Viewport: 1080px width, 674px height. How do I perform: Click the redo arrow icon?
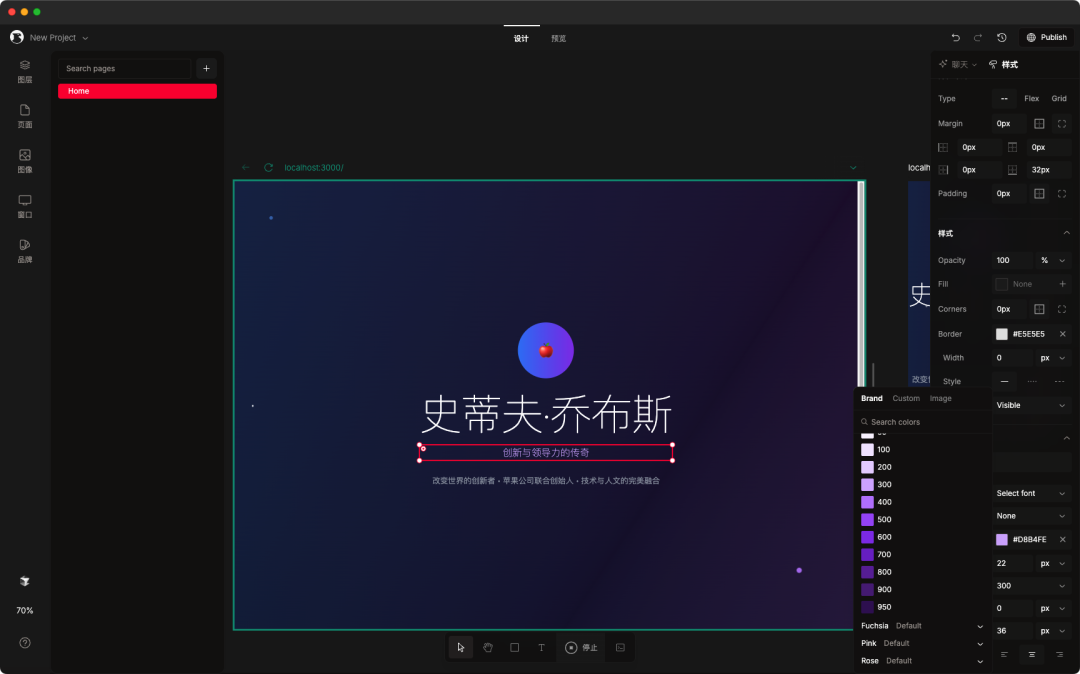pyautogui.click(x=977, y=37)
